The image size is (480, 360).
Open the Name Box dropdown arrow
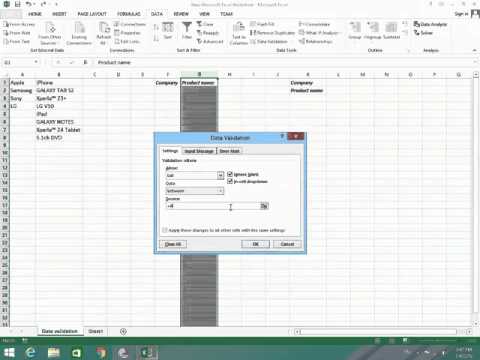click(36, 62)
